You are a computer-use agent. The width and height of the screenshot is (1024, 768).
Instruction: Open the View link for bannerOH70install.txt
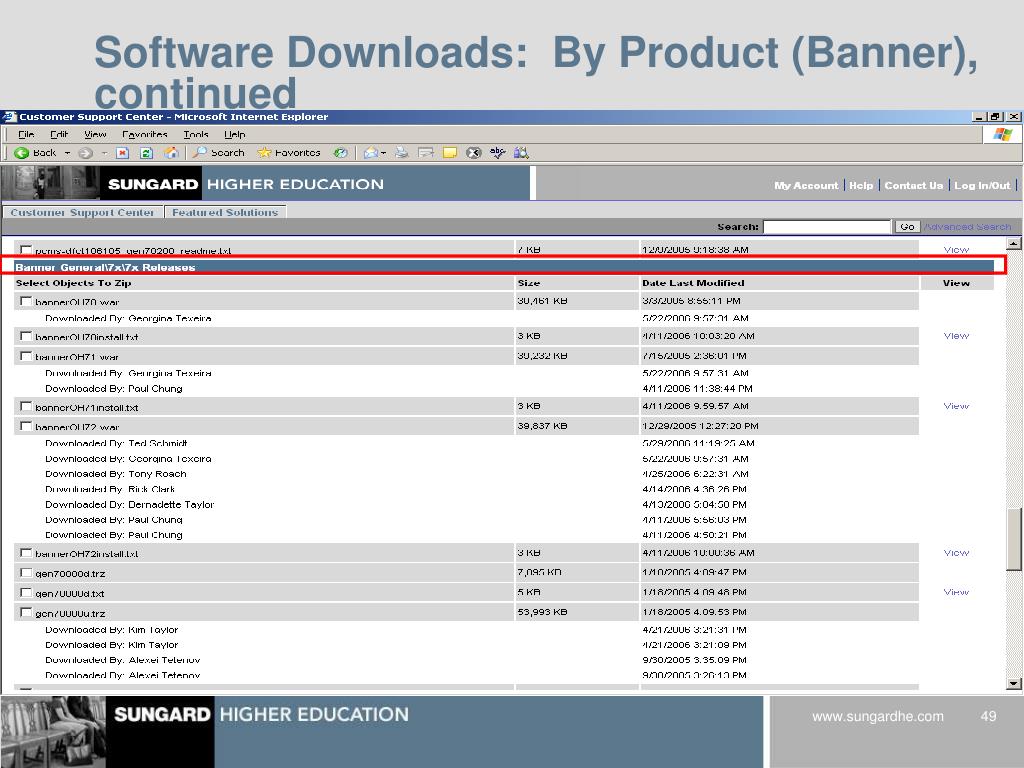point(956,336)
